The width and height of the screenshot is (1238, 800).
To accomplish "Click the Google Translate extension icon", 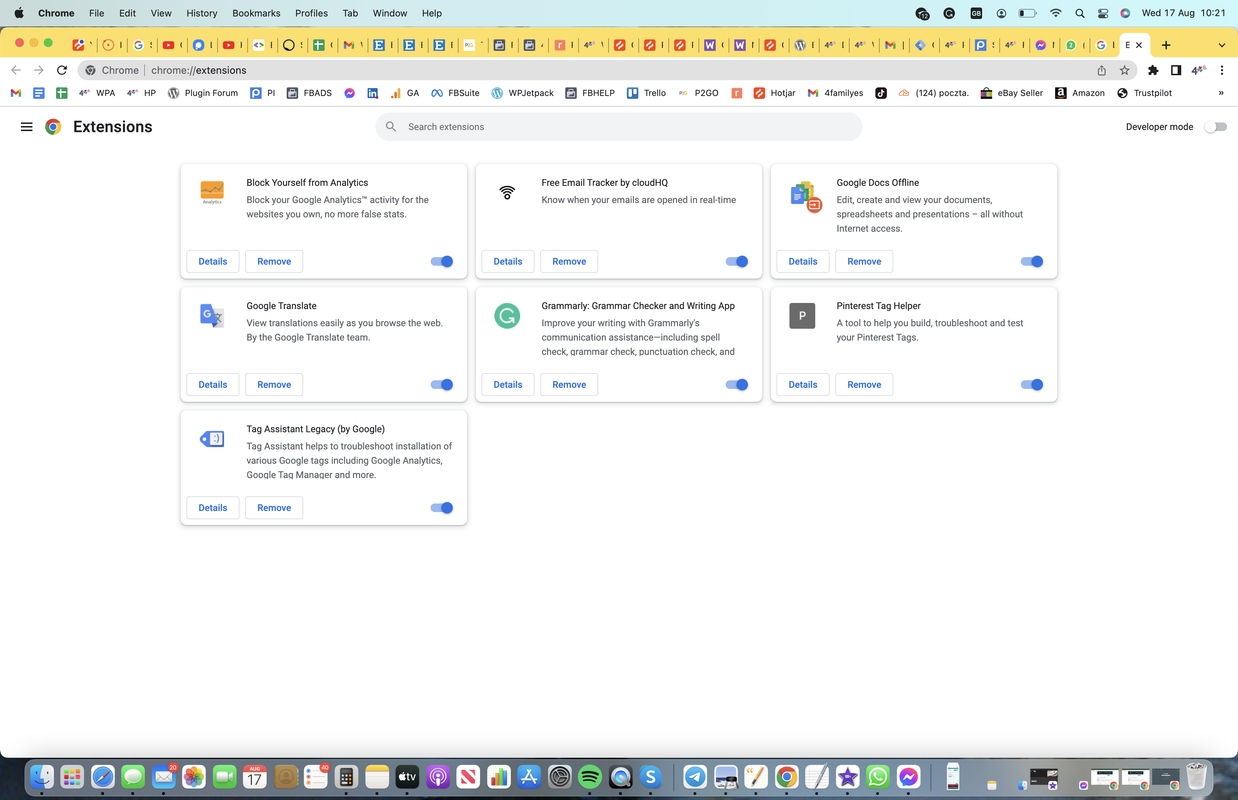I will coord(212,317).
